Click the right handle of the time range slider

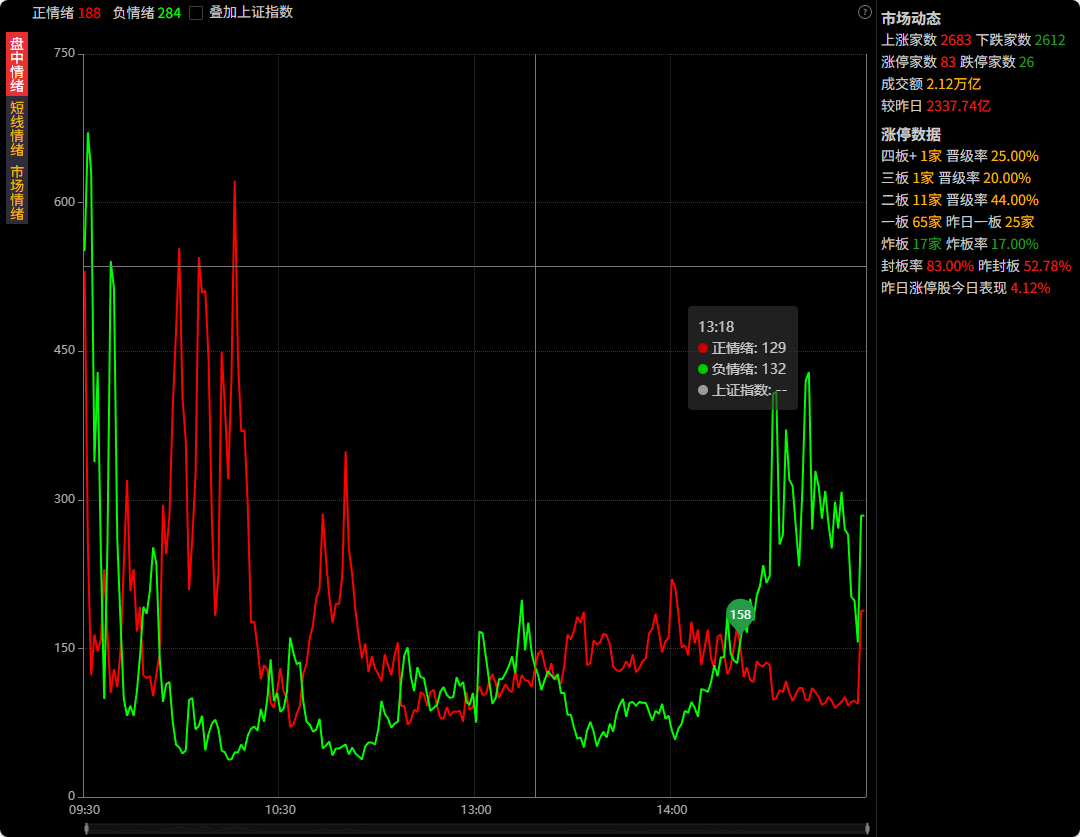pos(867,828)
